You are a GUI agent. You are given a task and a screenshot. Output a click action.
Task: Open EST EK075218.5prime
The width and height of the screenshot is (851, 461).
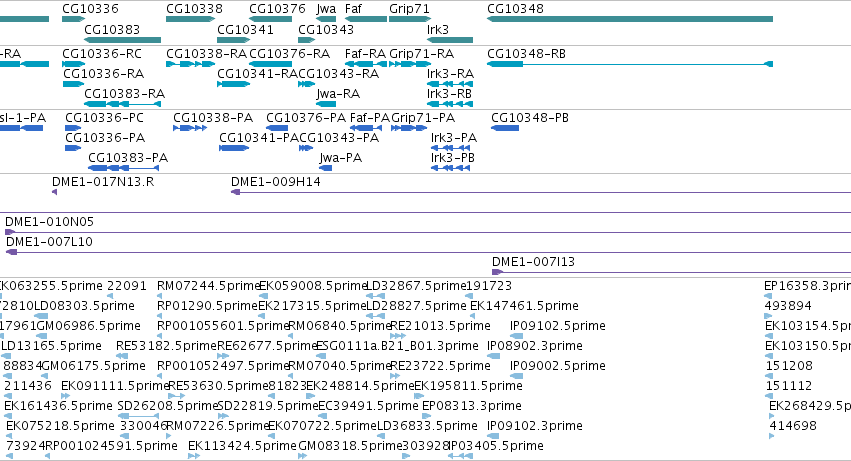(x=60, y=426)
